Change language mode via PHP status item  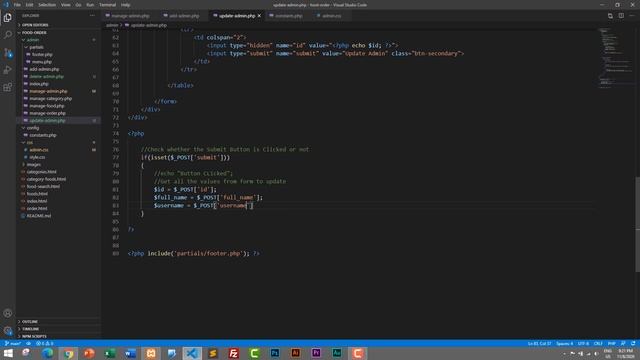(611, 343)
